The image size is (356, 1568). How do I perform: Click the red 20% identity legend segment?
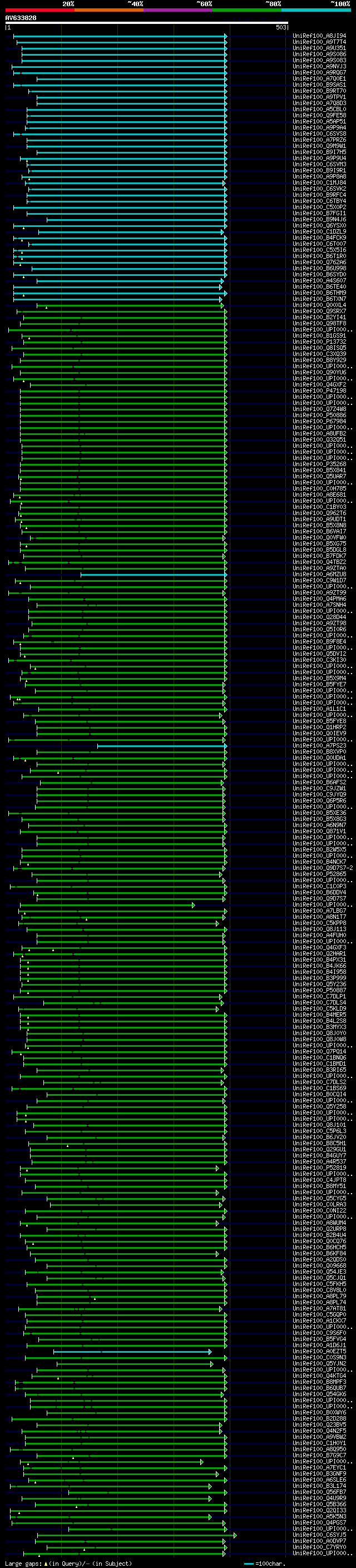point(39,11)
